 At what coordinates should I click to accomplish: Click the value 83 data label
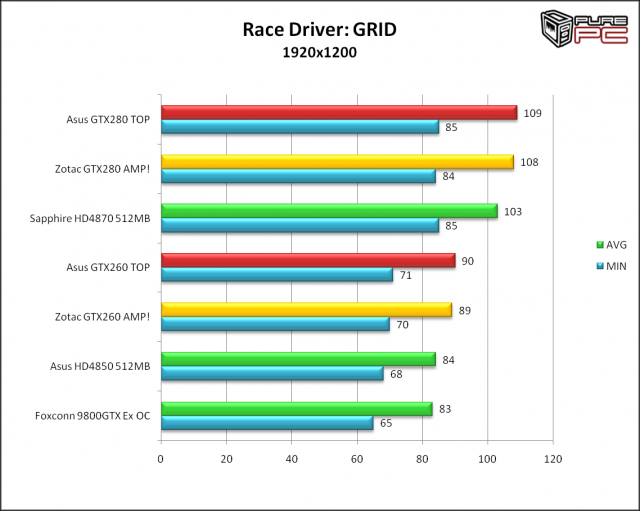pos(445,409)
